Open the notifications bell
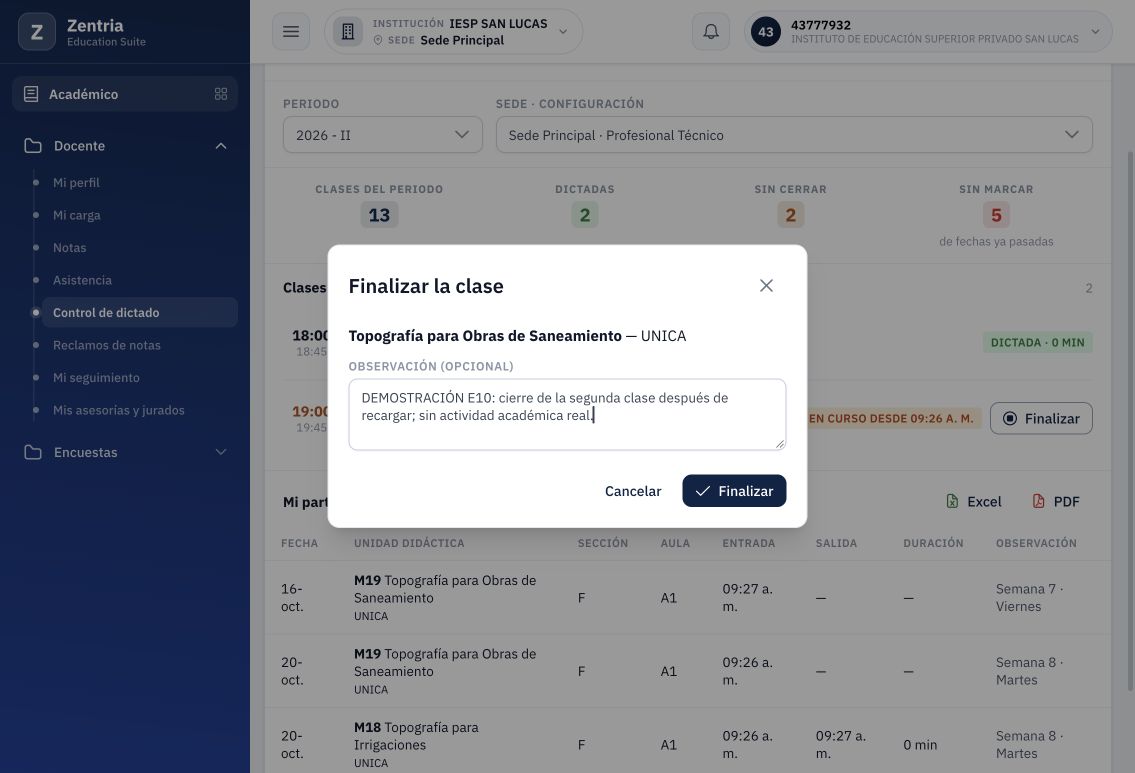Screen dimensions: 1135x773 (711, 32)
